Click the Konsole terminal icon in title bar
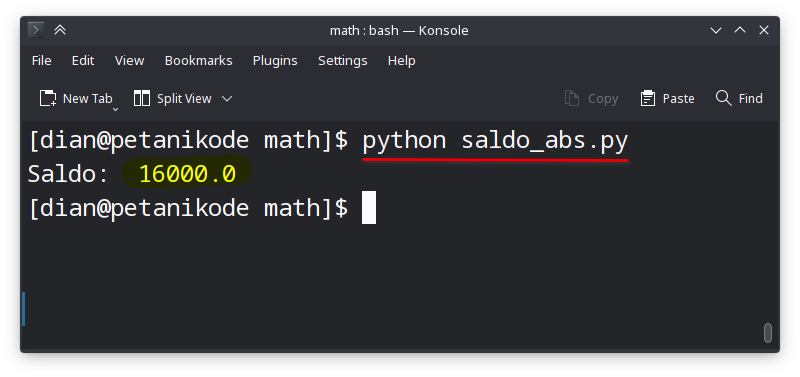Image resolution: width=800 pixels, height=377 pixels. pos(36,30)
